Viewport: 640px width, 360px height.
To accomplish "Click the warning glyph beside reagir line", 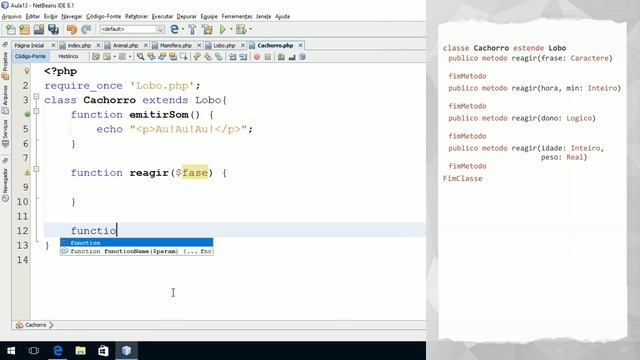I will [27, 173].
